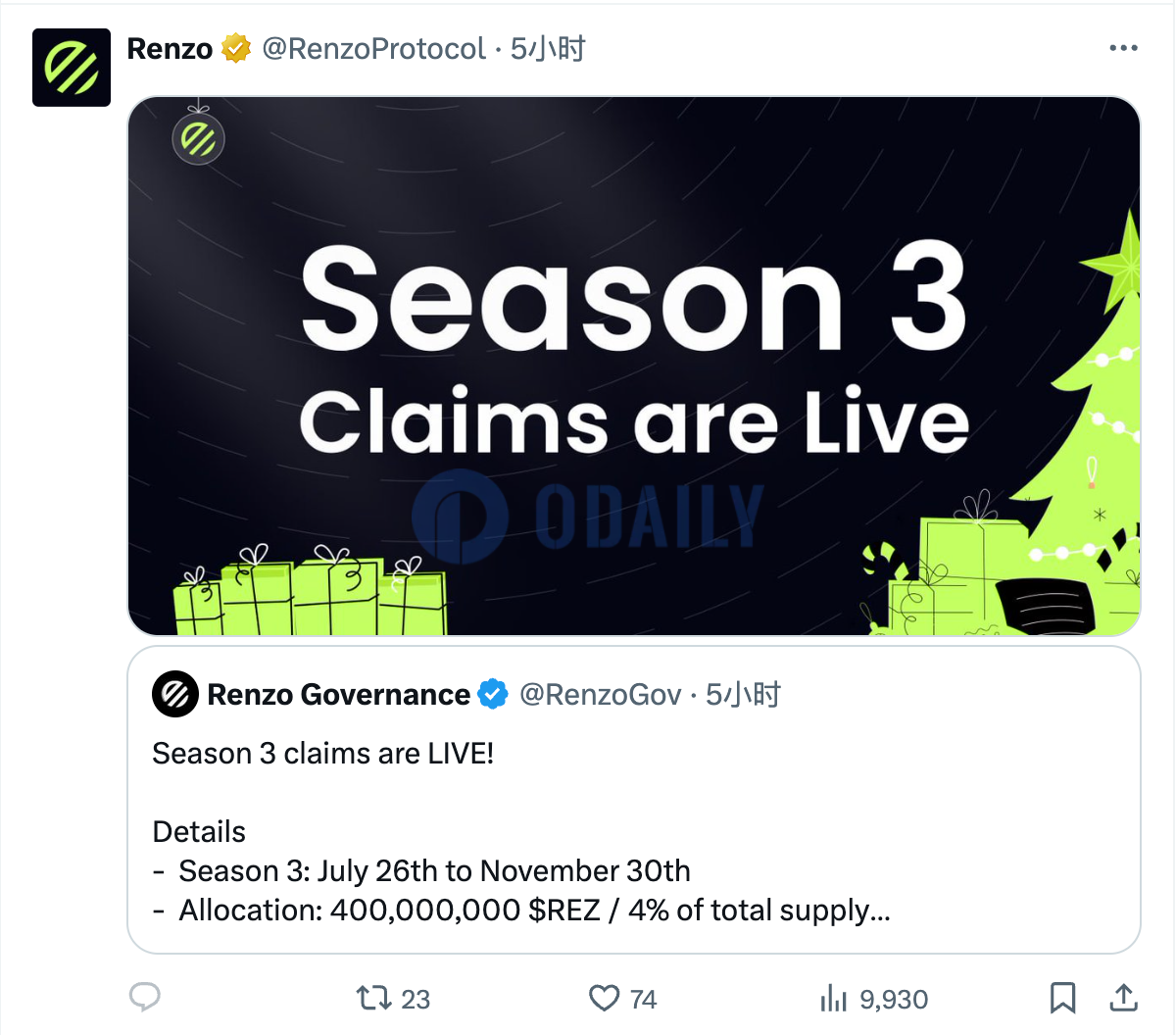Open the Renzo Governance display name

tap(338, 695)
